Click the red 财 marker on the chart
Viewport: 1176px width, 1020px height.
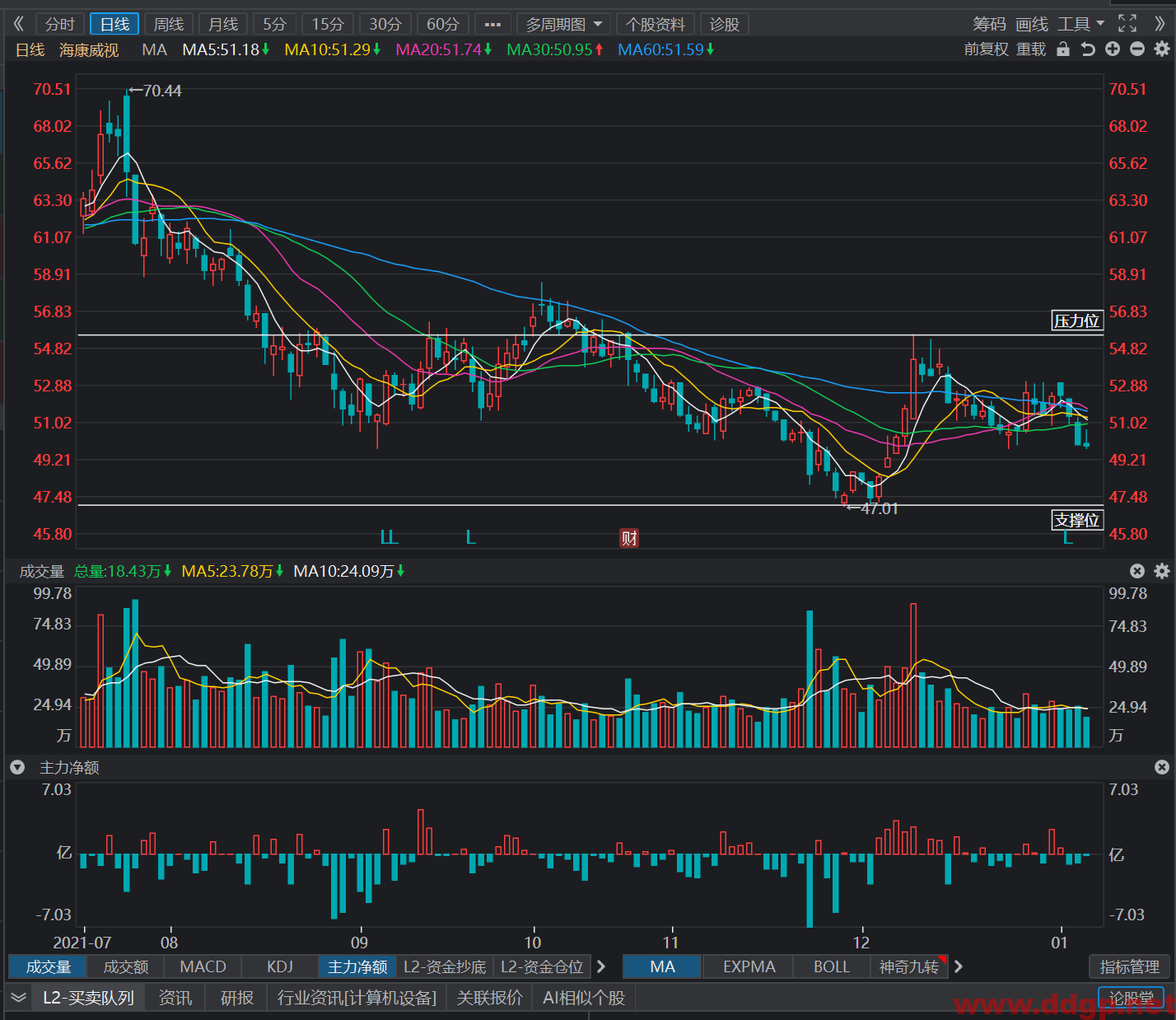[x=629, y=539]
